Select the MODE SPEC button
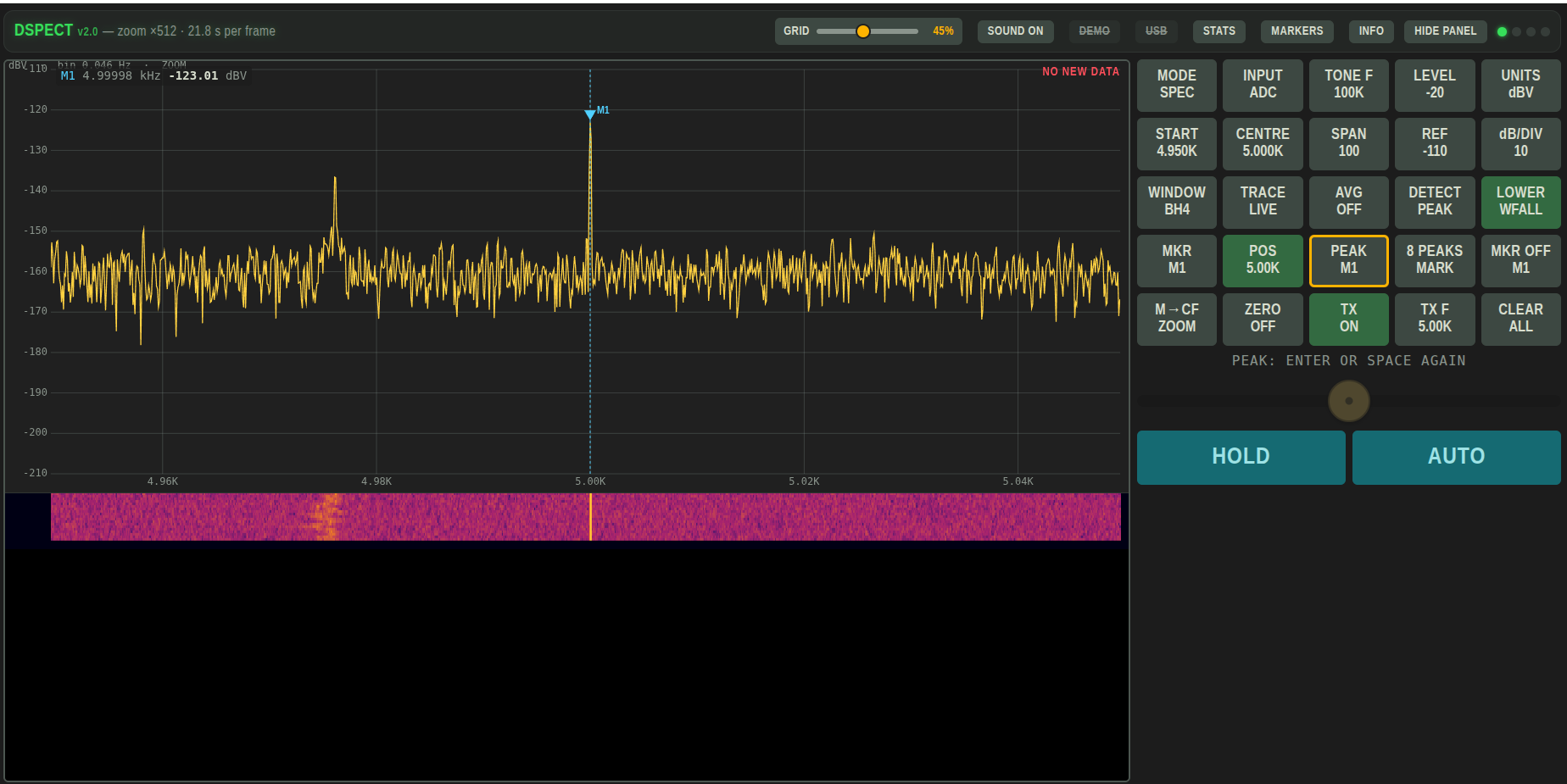The width and height of the screenshot is (1567, 784). 1177,85
